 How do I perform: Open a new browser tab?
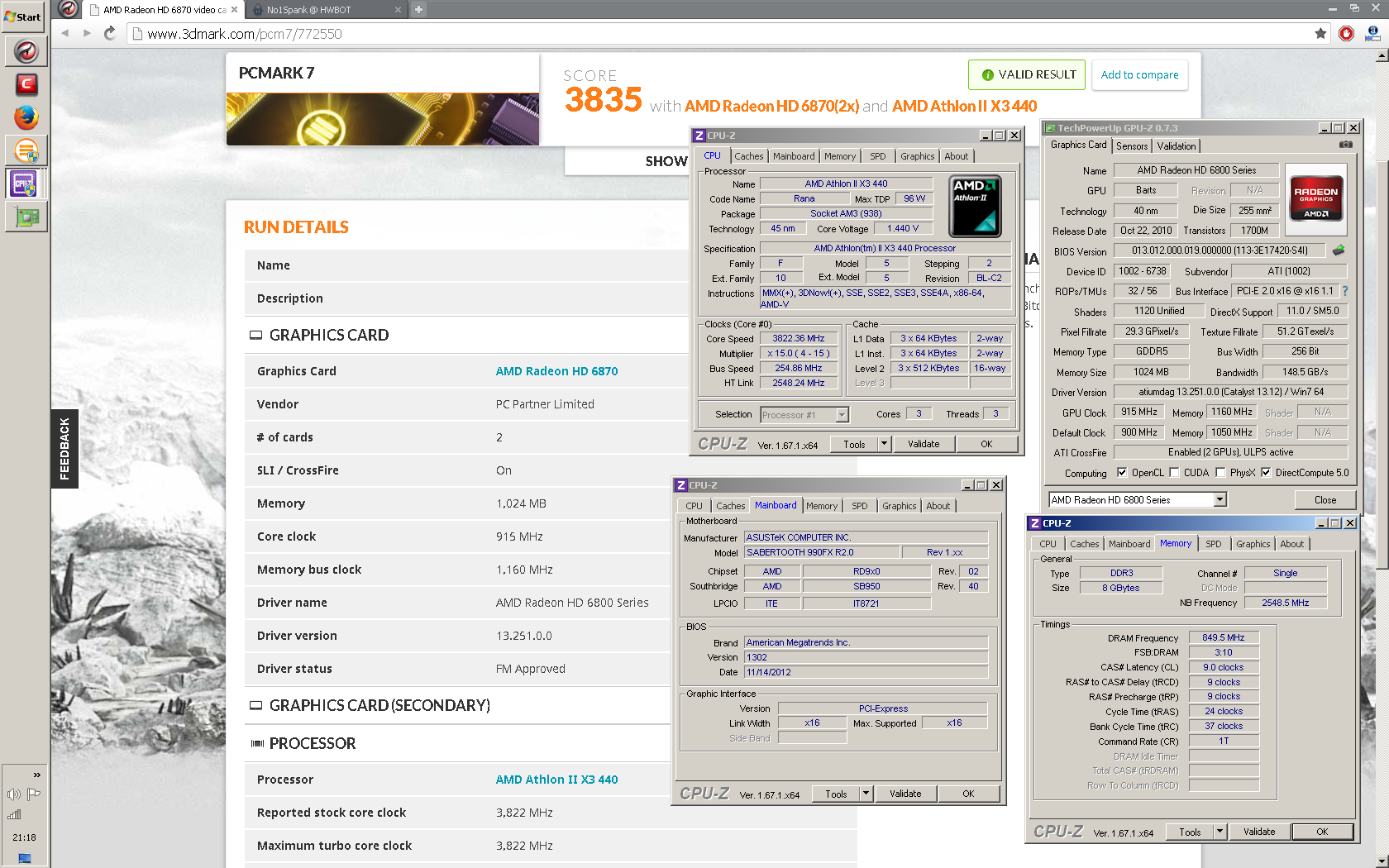418,10
